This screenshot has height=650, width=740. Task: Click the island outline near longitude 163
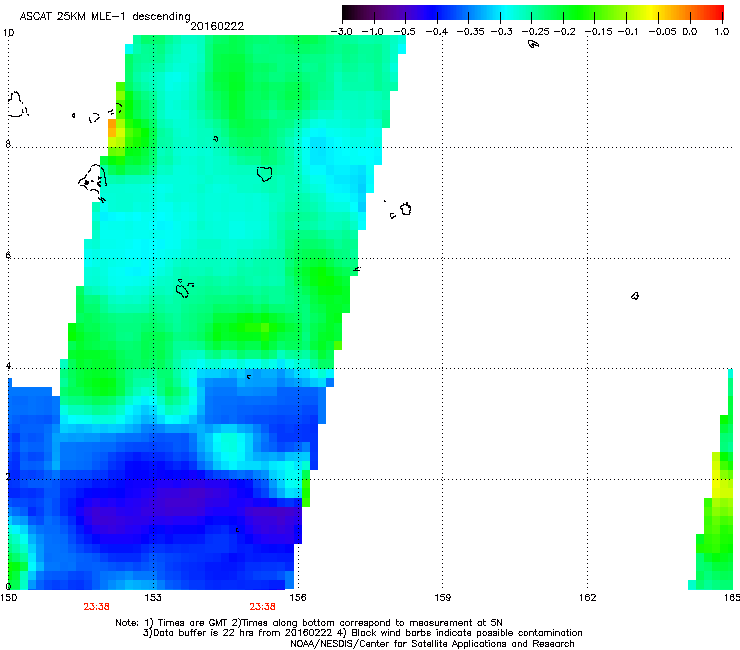(635, 296)
